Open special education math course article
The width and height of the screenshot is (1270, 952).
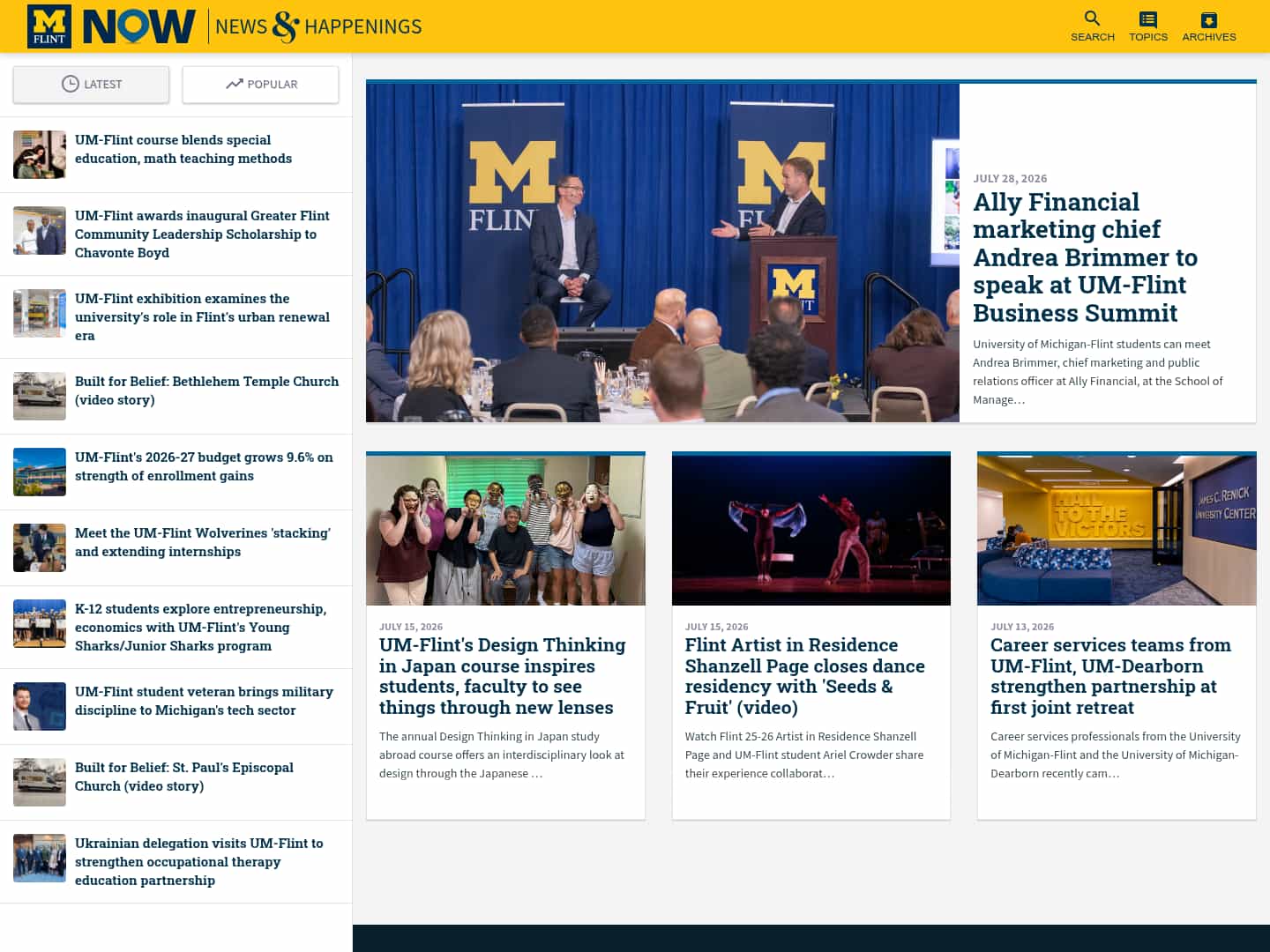[183, 149]
